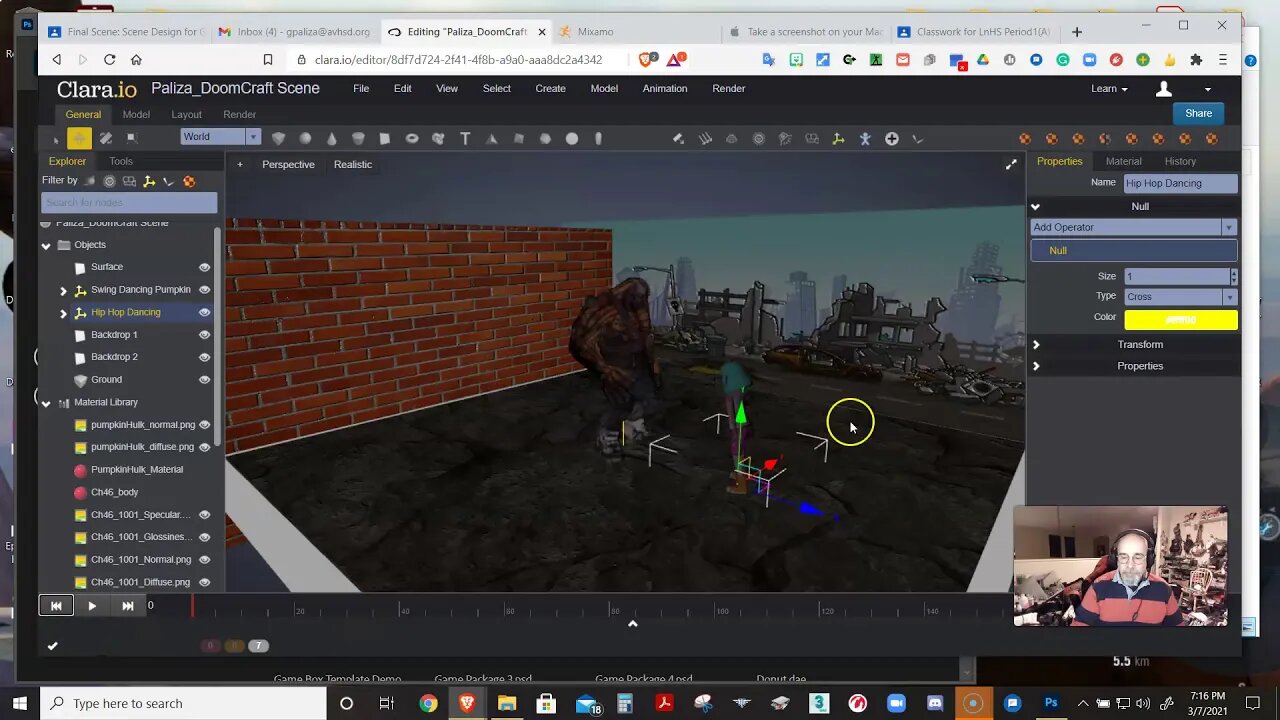This screenshot has width=1280, height=720.
Task: Toggle eye for pumpkinHulk_normal.png
Action: click(x=204, y=425)
